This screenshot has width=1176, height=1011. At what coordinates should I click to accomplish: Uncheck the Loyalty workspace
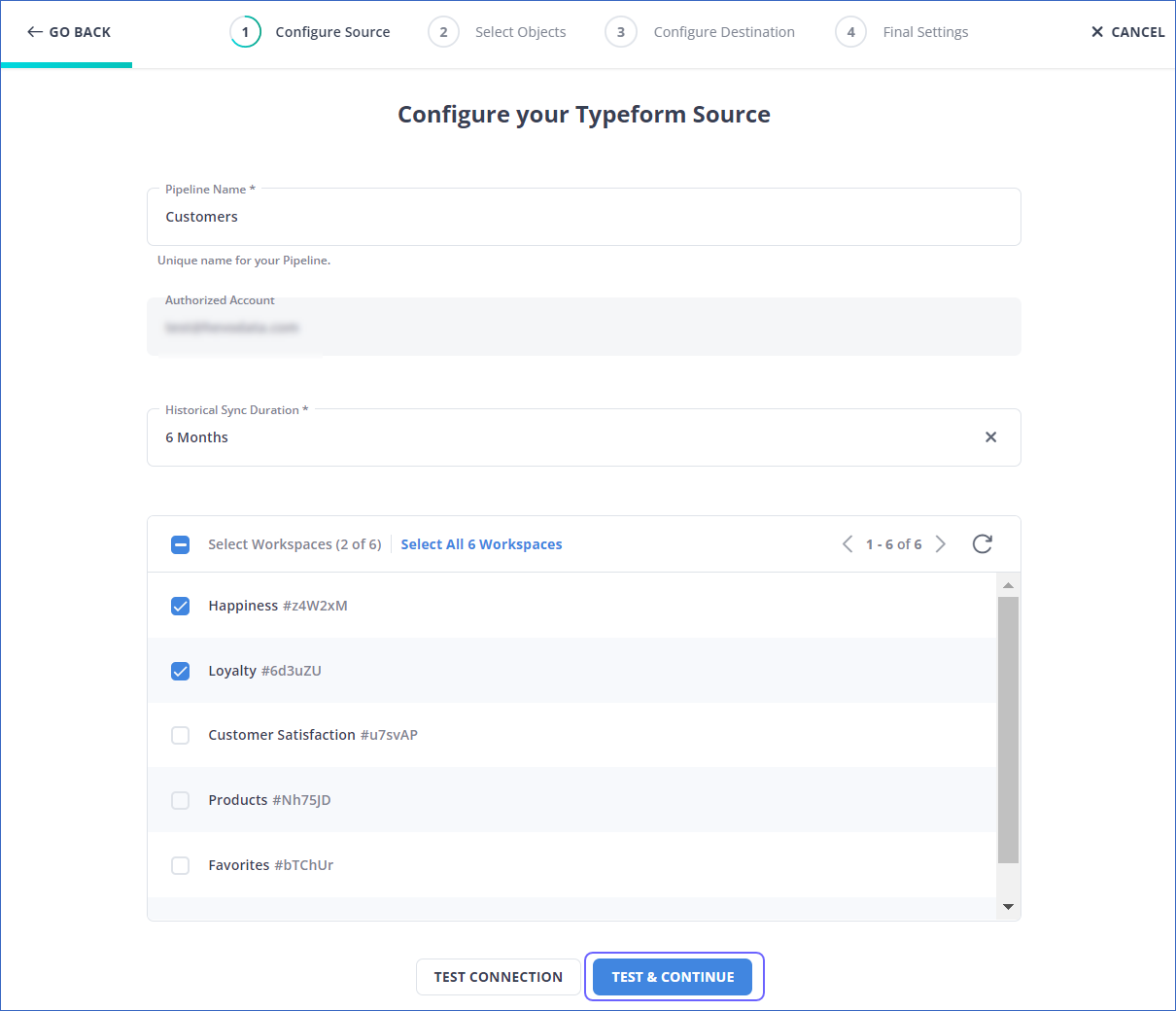click(180, 671)
